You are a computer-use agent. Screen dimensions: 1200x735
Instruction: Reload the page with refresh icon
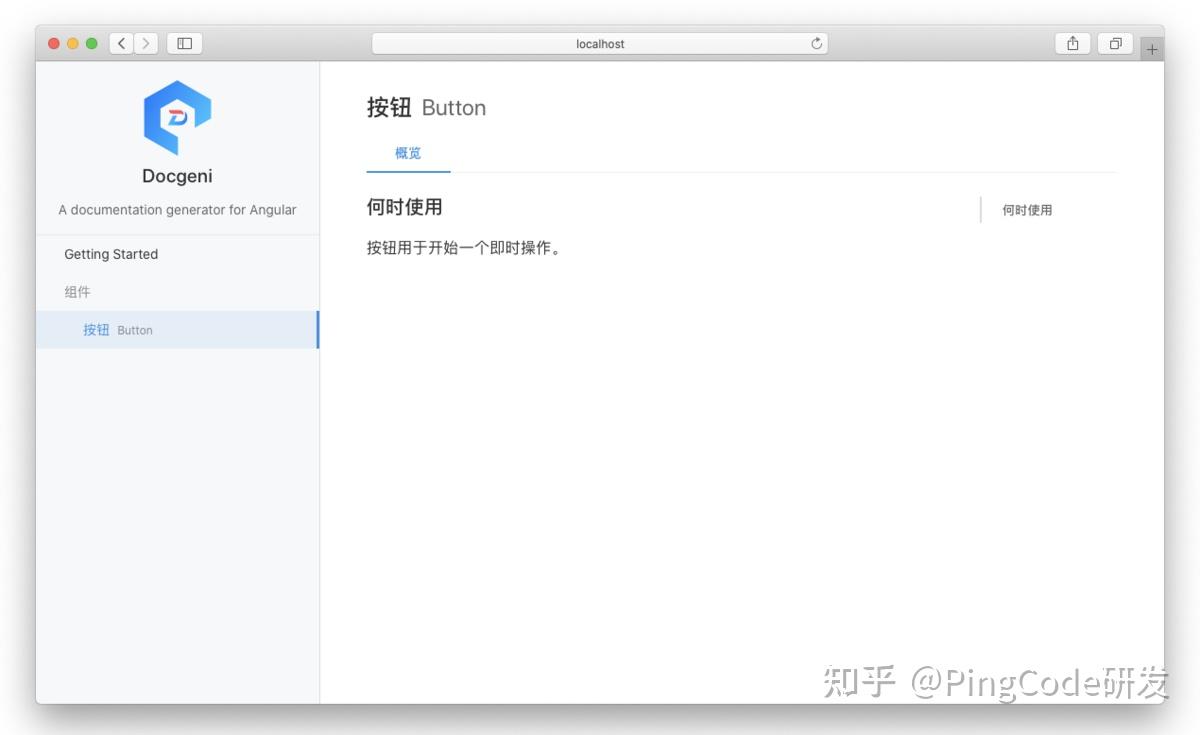click(x=816, y=43)
